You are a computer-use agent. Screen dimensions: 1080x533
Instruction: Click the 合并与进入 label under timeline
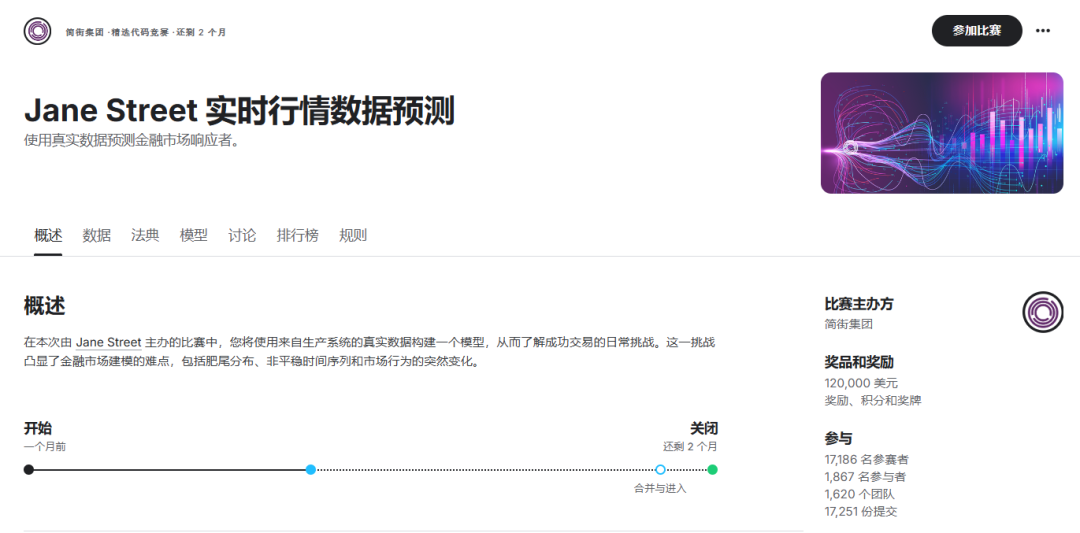[x=661, y=489]
